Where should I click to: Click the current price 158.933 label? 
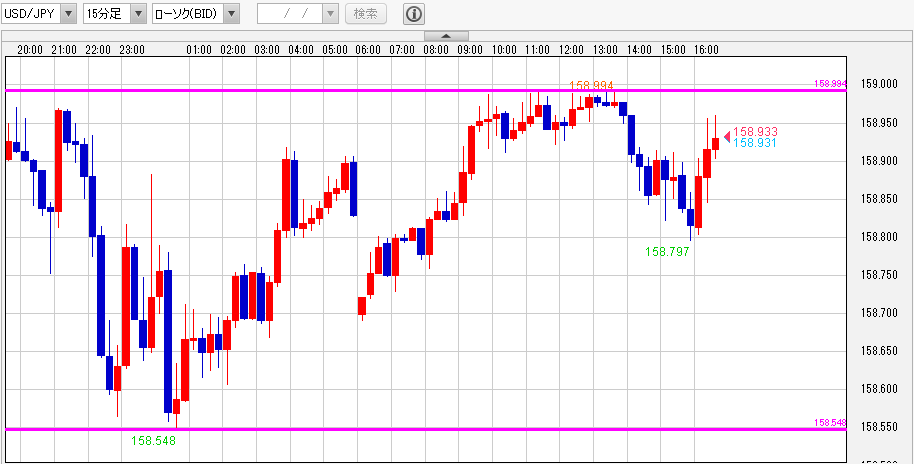755,132
